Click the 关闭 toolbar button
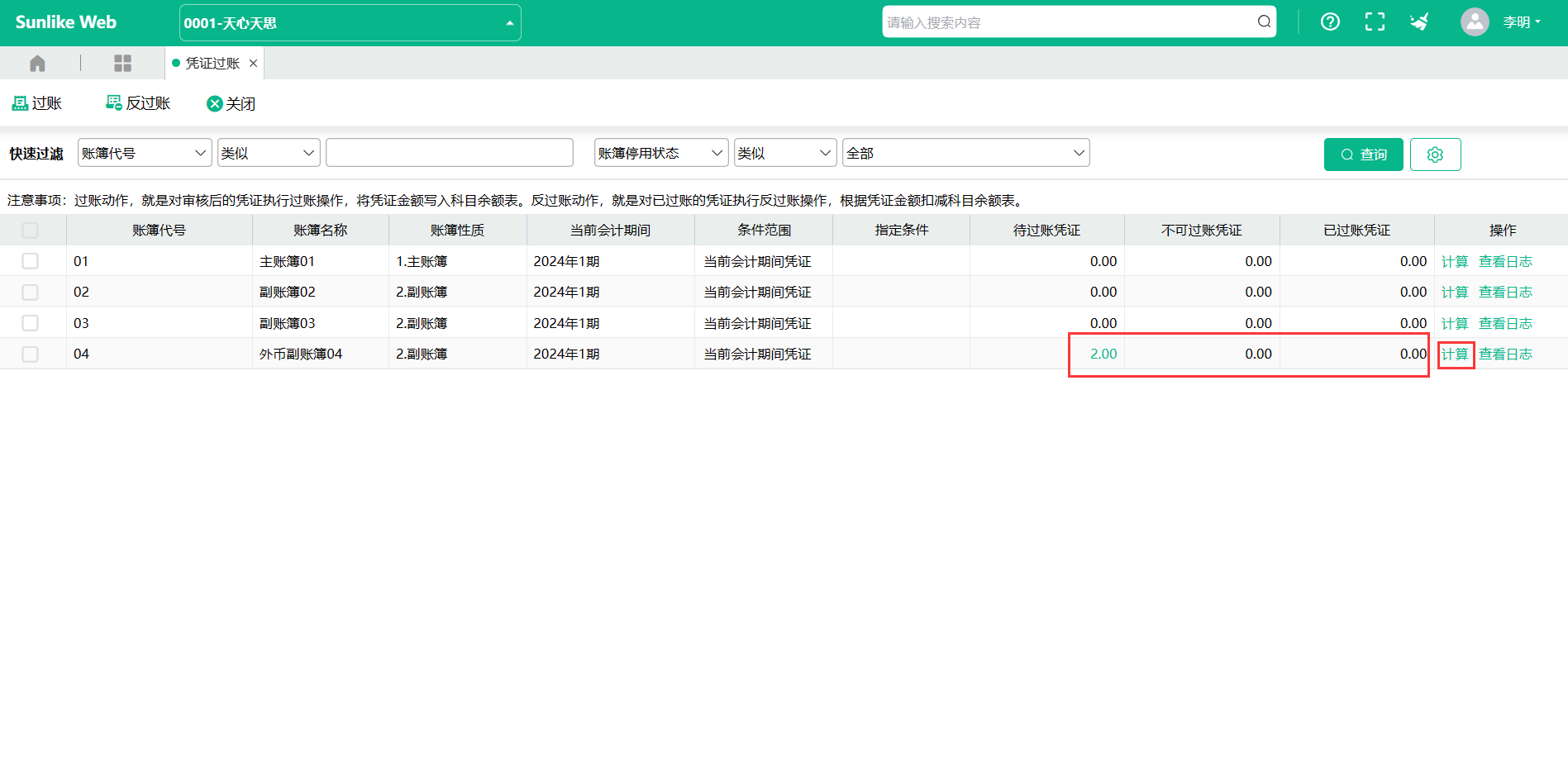 point(231,103)
